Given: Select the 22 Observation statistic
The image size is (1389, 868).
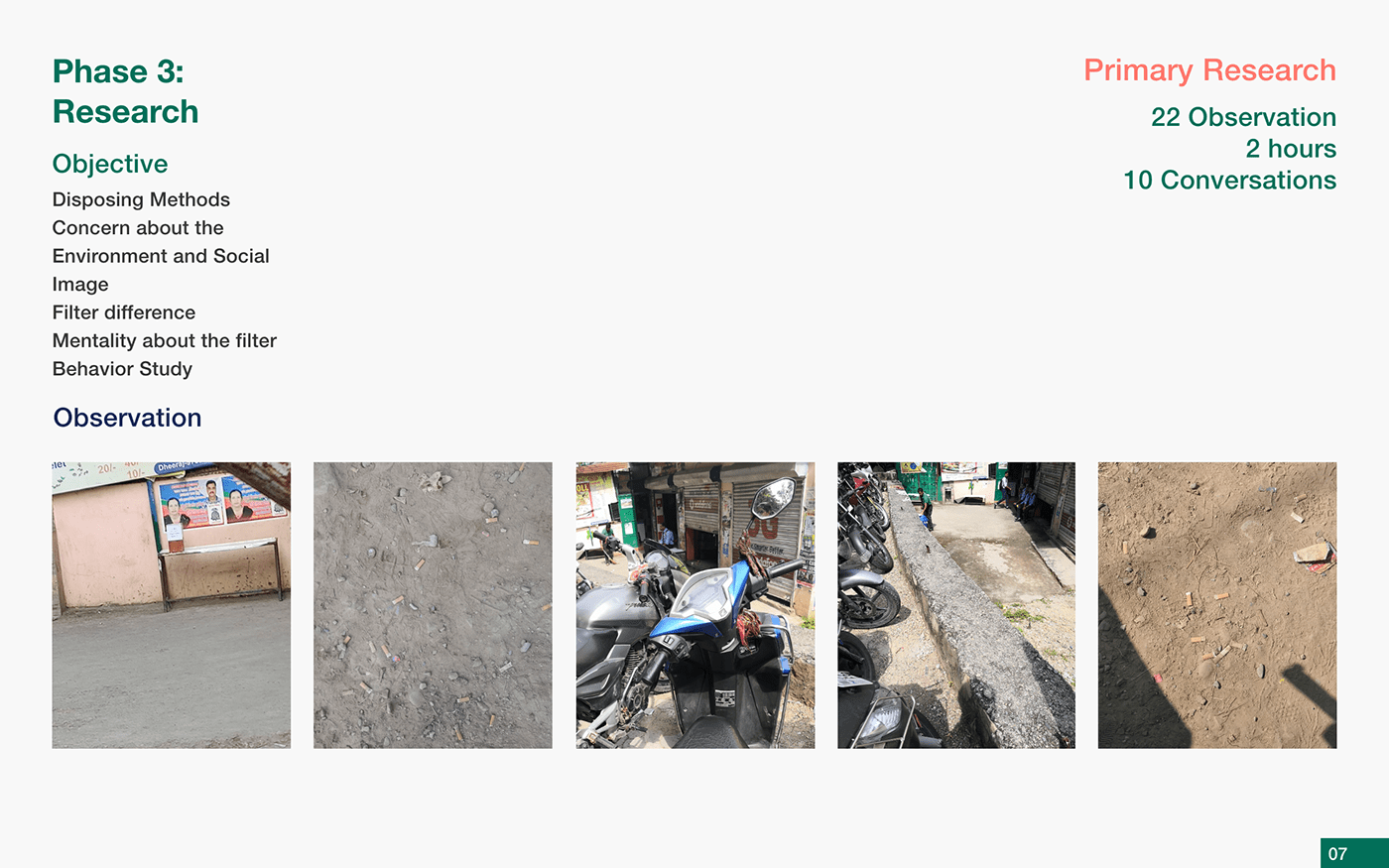Looking at the screenshot, I should click(1243, 117).
